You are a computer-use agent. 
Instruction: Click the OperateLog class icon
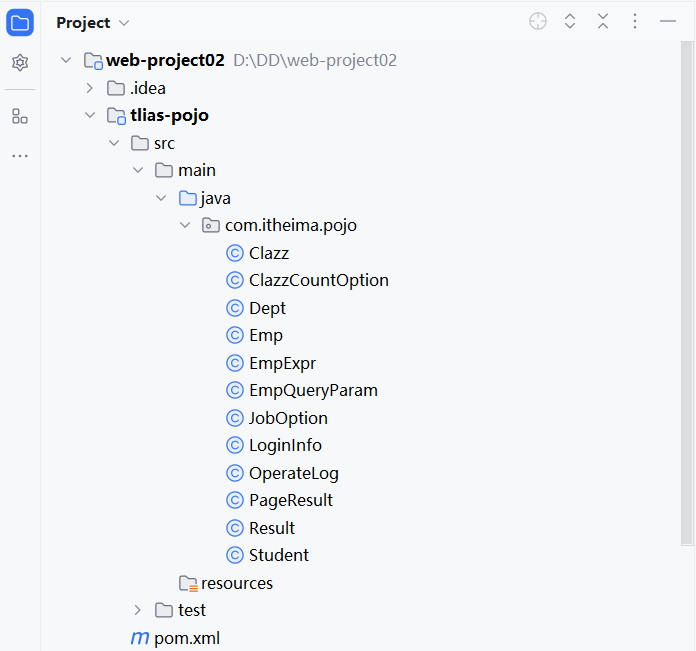235,473
